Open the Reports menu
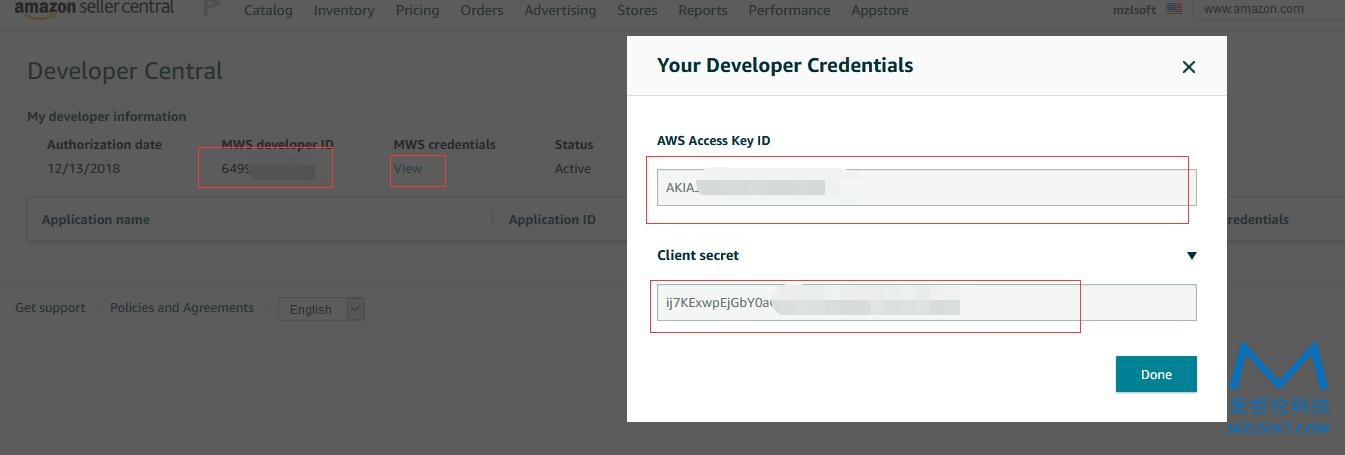 703,10
